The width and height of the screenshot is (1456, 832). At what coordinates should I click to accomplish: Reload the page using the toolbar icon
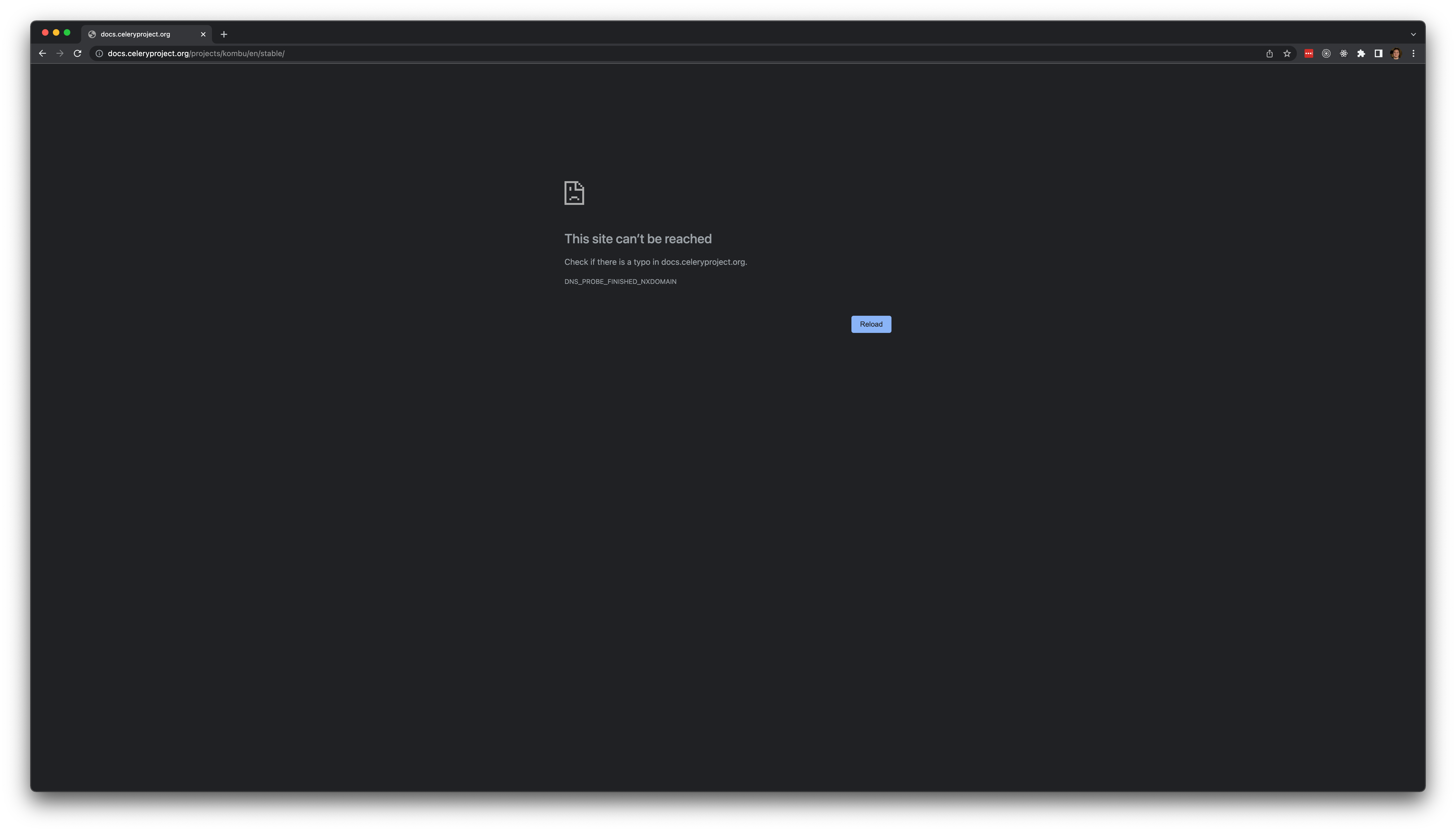[78, 53]
